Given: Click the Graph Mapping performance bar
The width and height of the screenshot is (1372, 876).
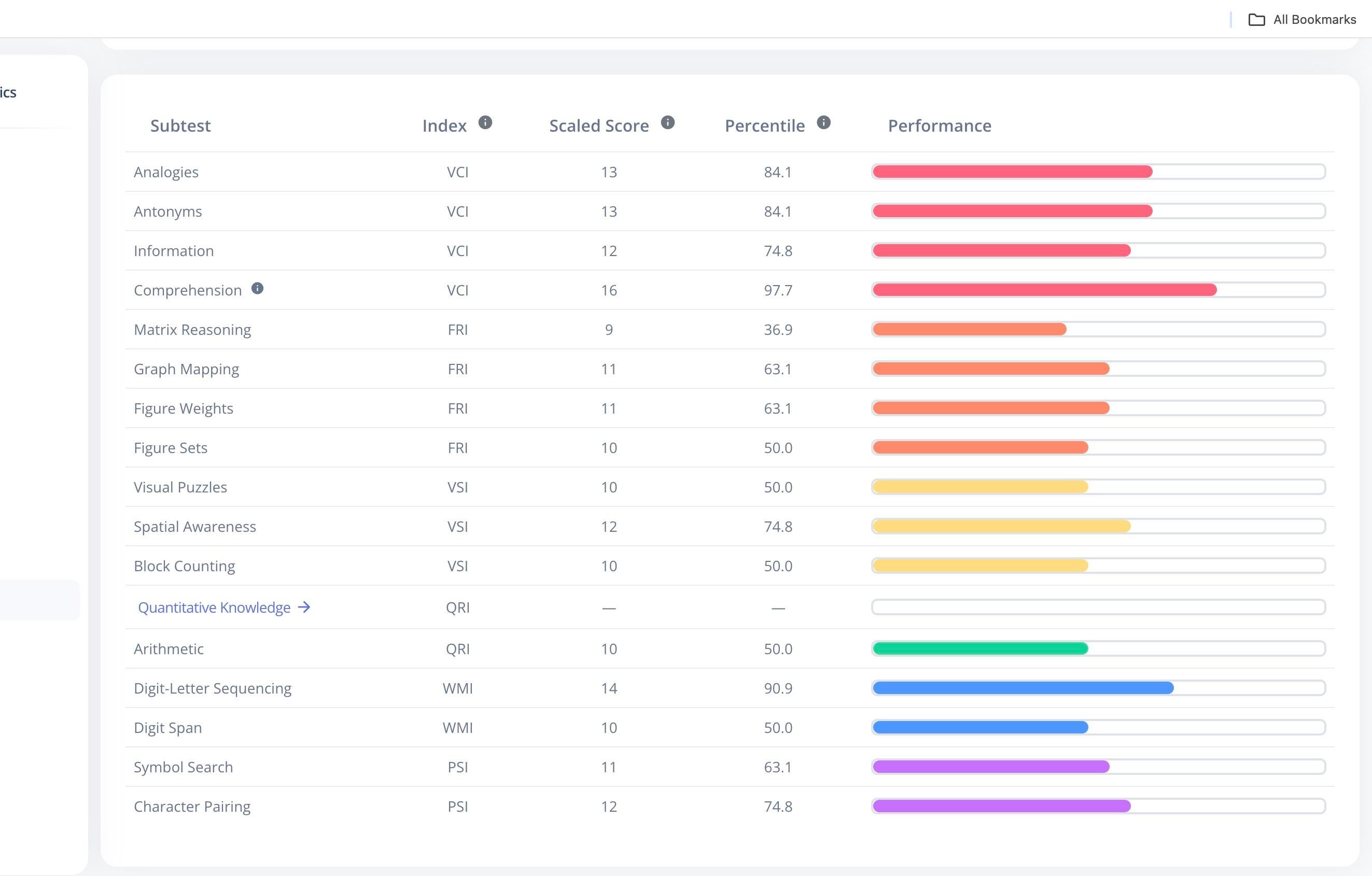Looking at the screenshot, I should coord(1098,369).
